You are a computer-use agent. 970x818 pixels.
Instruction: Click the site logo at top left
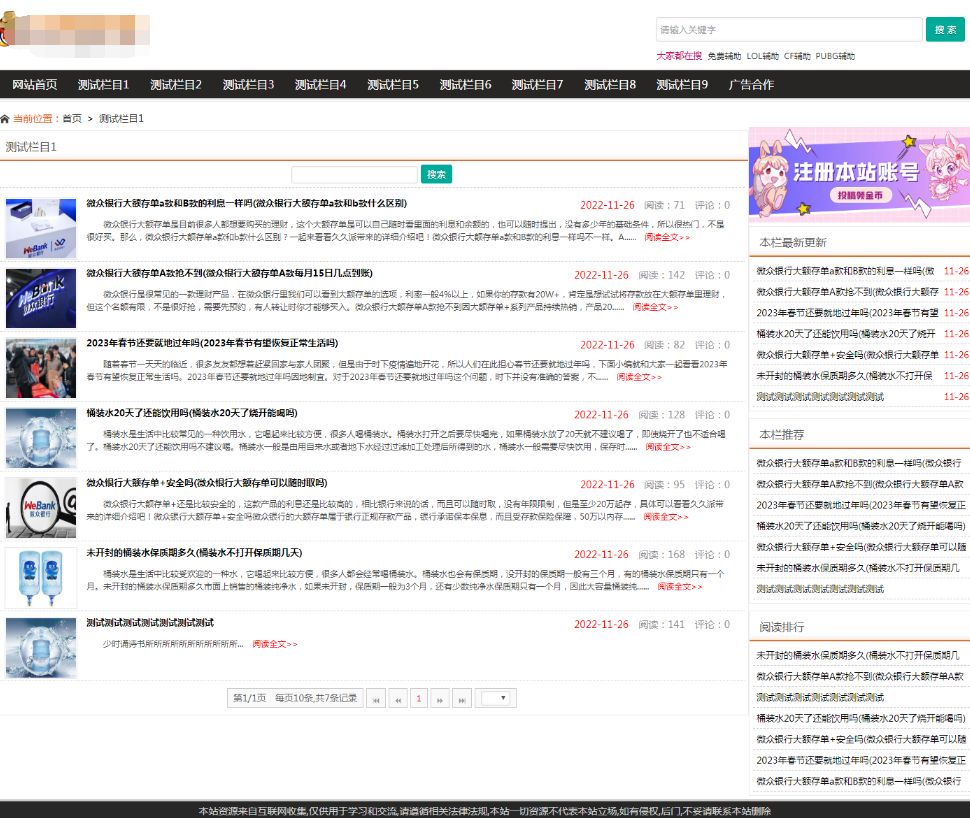pos(75,33)
